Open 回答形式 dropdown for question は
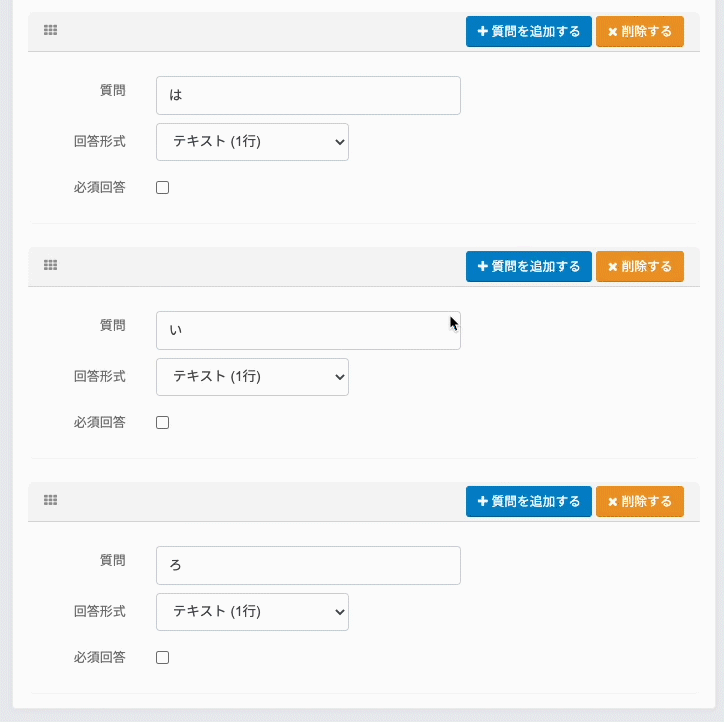 point(252,142)
